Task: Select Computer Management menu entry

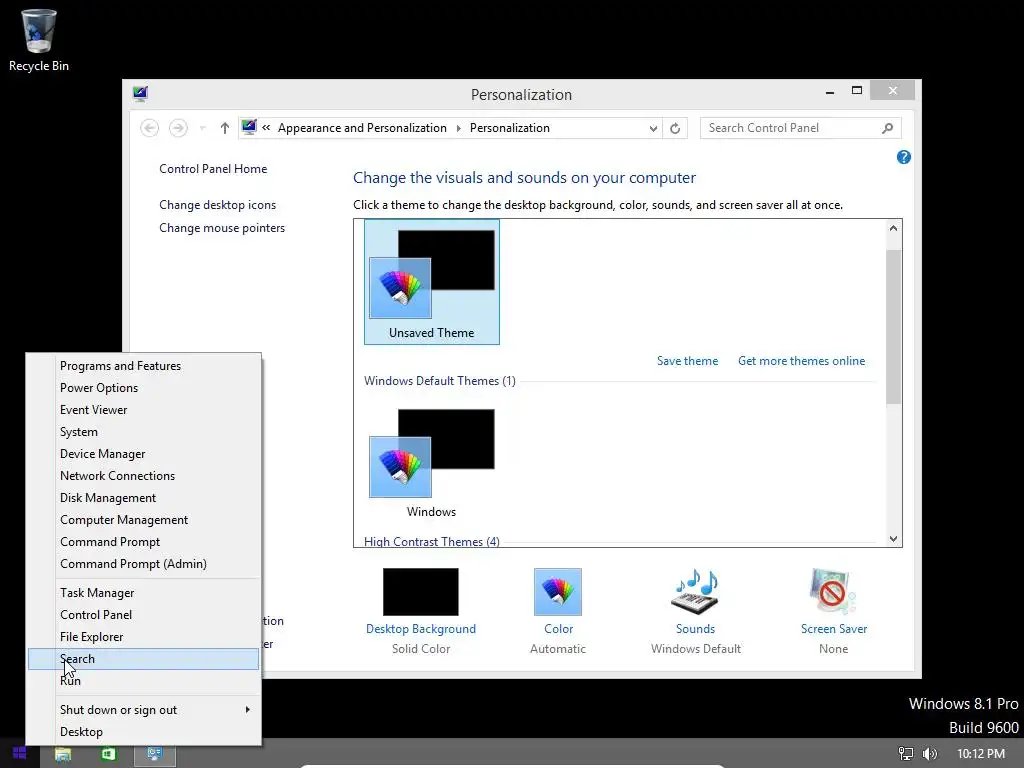Action: 144,520
